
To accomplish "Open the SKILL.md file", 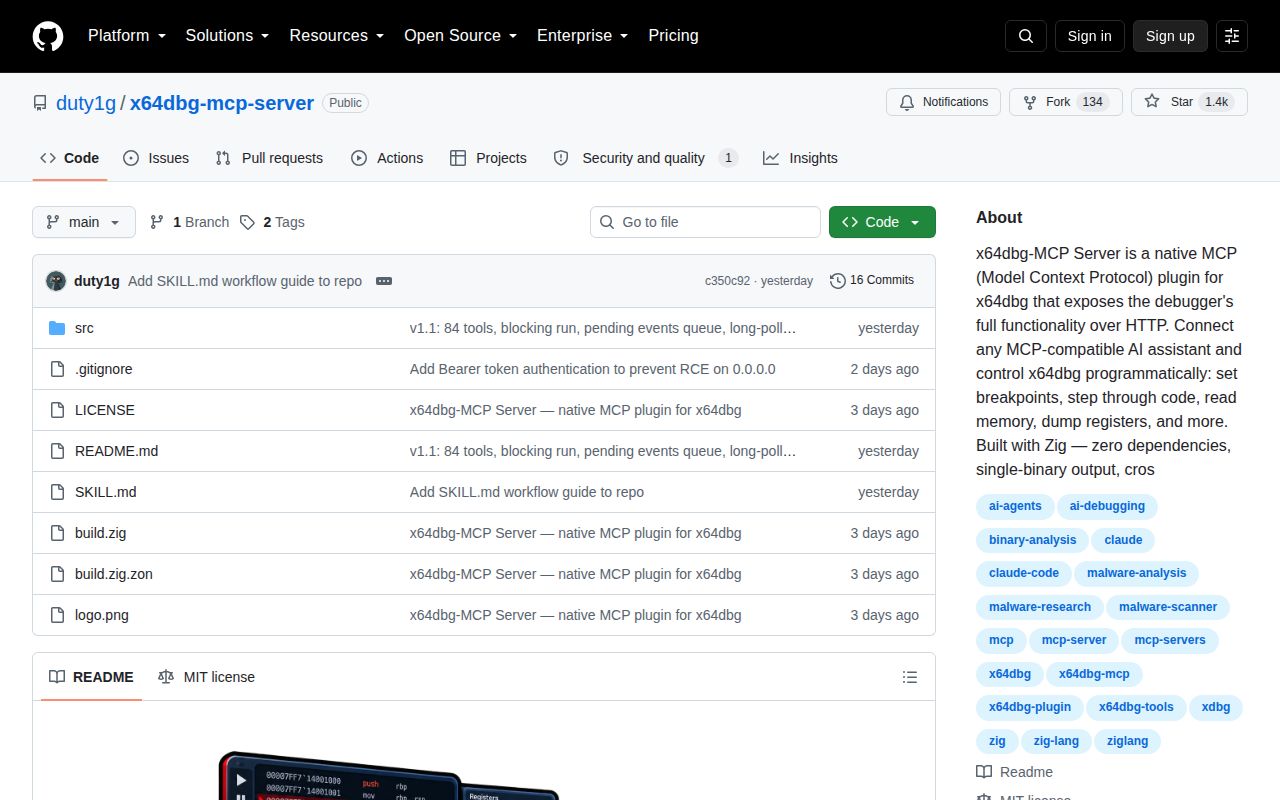I will [x=105, y=492].
